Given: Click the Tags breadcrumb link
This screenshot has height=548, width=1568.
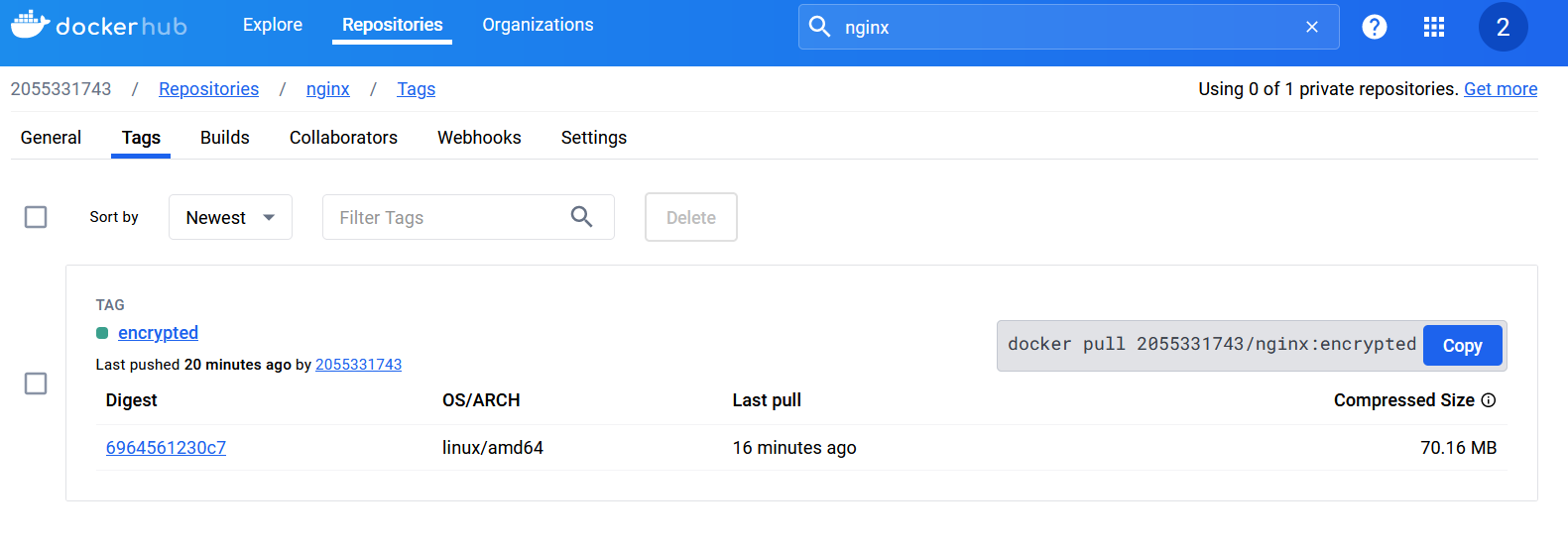Looking at the screenshot, I should click(417, 89).
